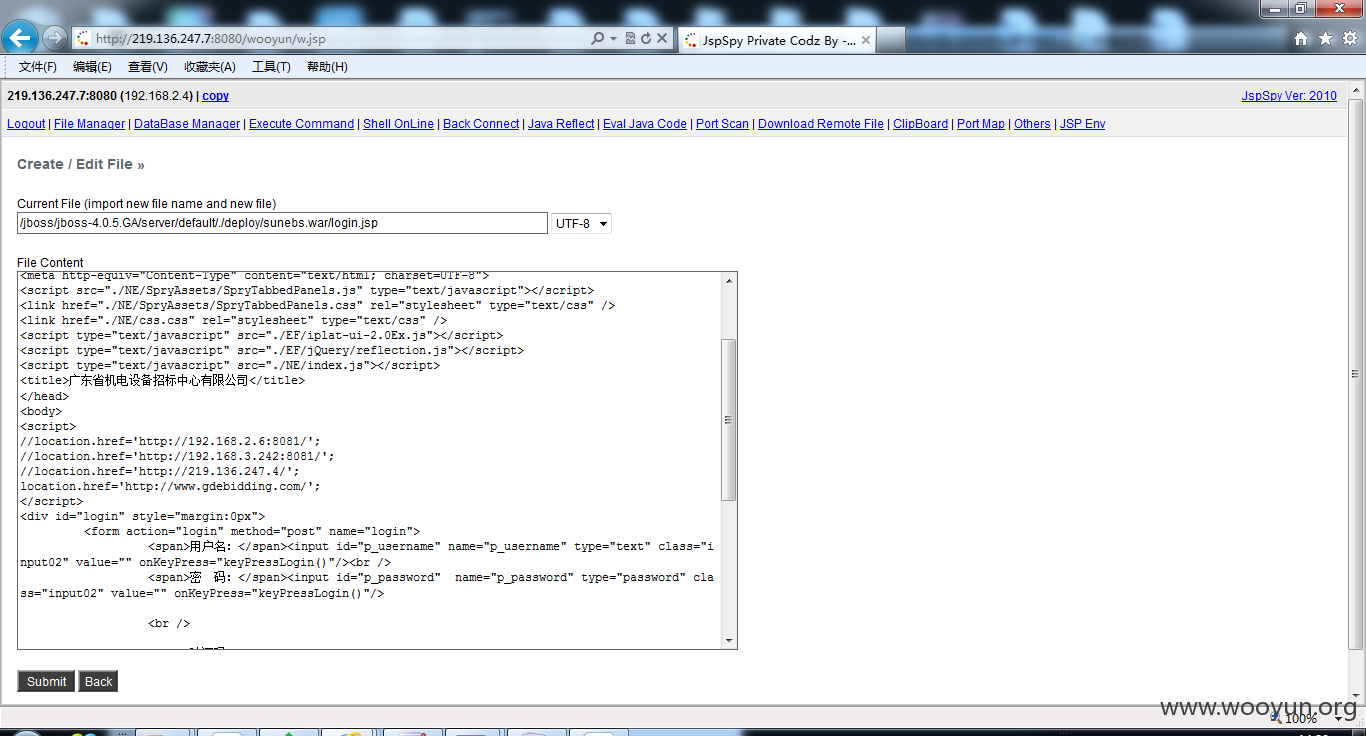This screenshot has width=1366, height=736.
Task: Open Favorites star icon
Action: 1325,39
